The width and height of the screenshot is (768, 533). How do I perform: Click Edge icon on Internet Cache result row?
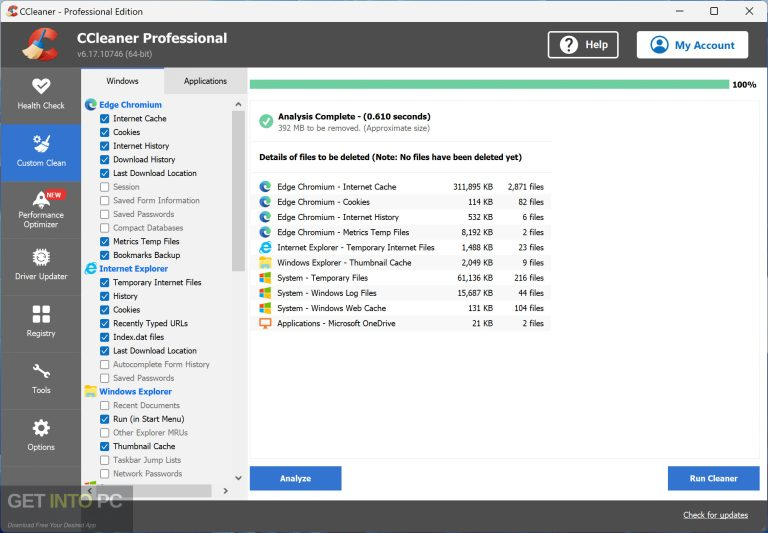pyautogui.click(x=265, y=187)
